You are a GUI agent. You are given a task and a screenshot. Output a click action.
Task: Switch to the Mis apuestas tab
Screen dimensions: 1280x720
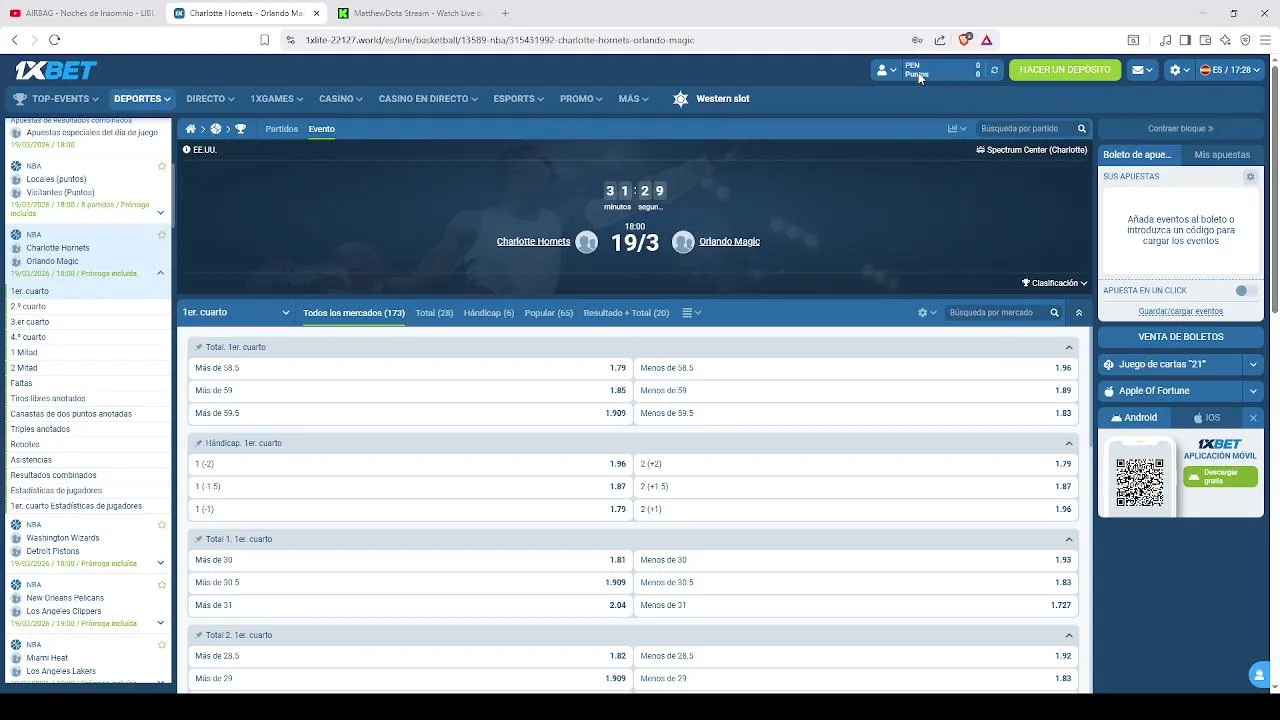coord(1222,155)
